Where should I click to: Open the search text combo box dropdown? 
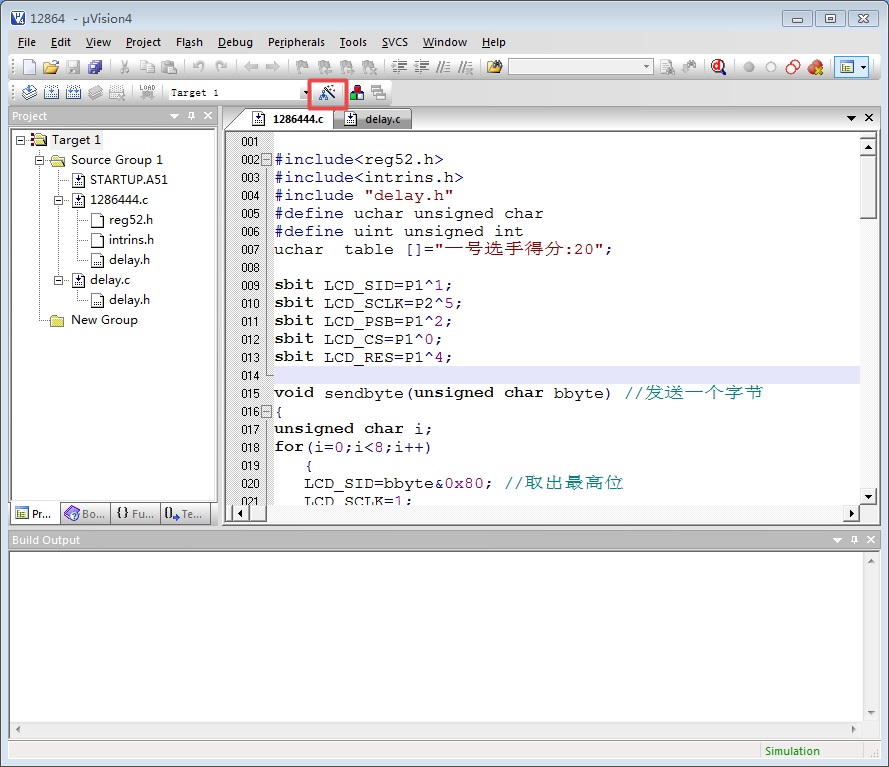(646, 67)
